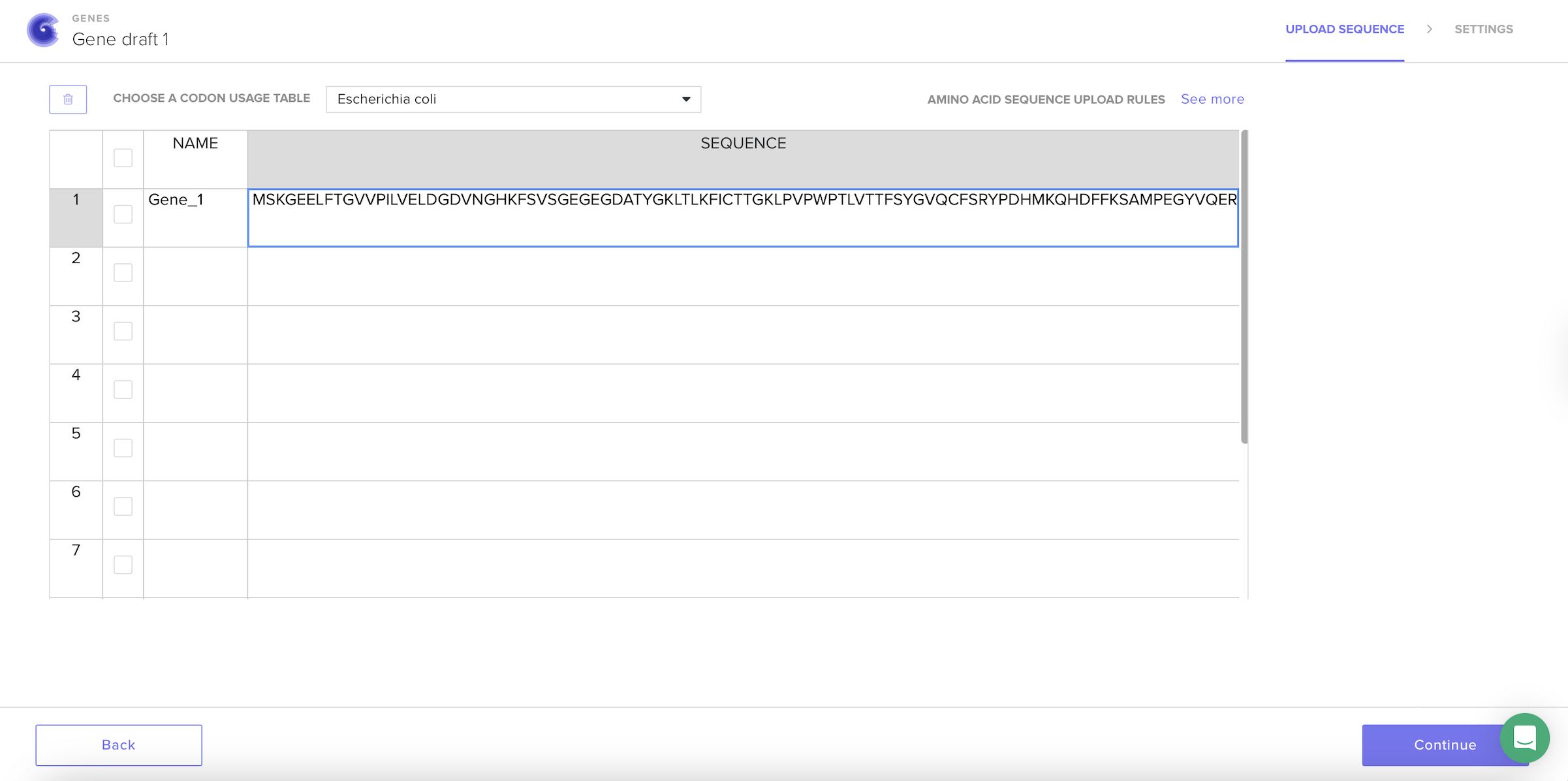Check the select-all checkbox in the header
Viewport: 1568px width, 781px height.
(x=123, y=157)
